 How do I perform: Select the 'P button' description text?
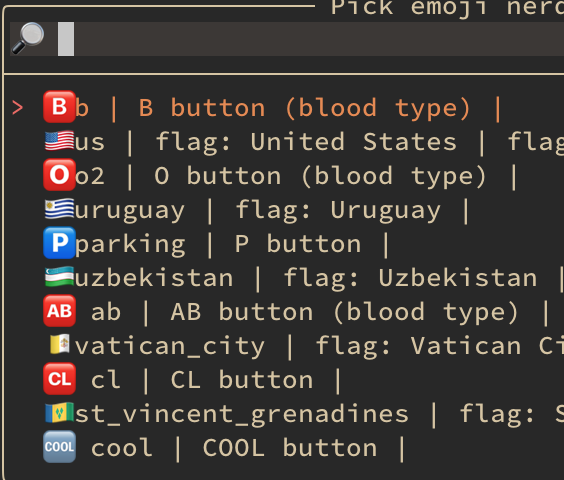pos(298,245)
